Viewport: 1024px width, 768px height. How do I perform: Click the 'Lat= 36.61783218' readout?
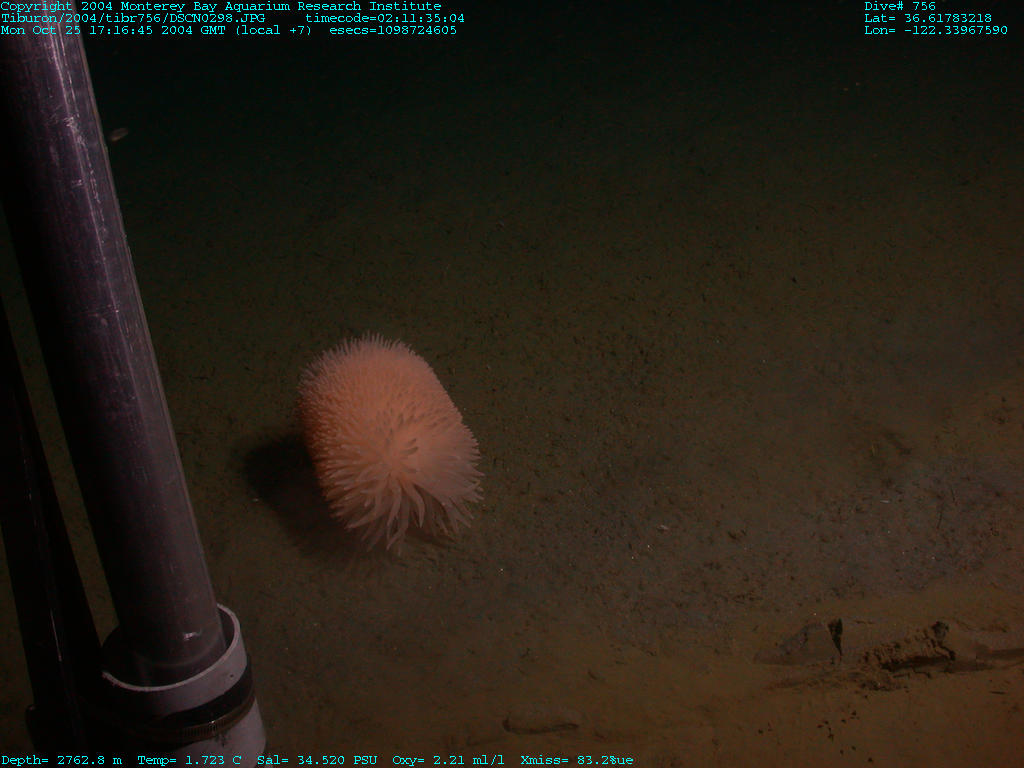point(928,18)
